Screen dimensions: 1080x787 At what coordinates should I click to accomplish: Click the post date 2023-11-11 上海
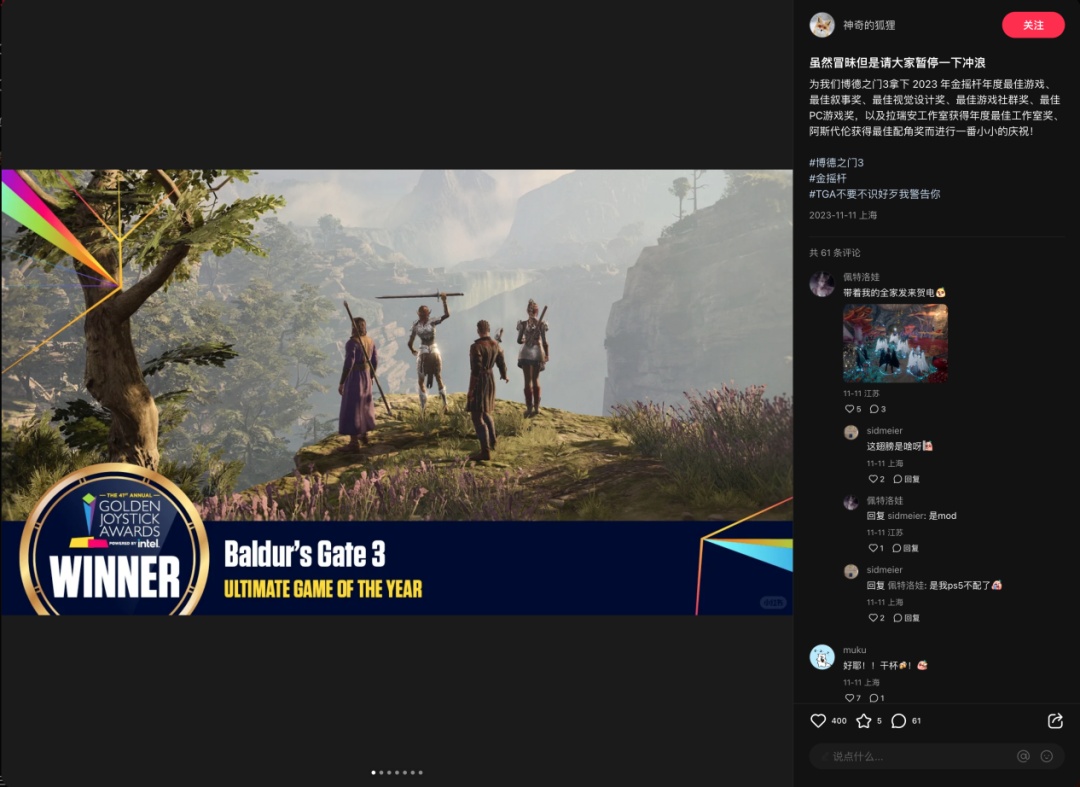(843, 216)
